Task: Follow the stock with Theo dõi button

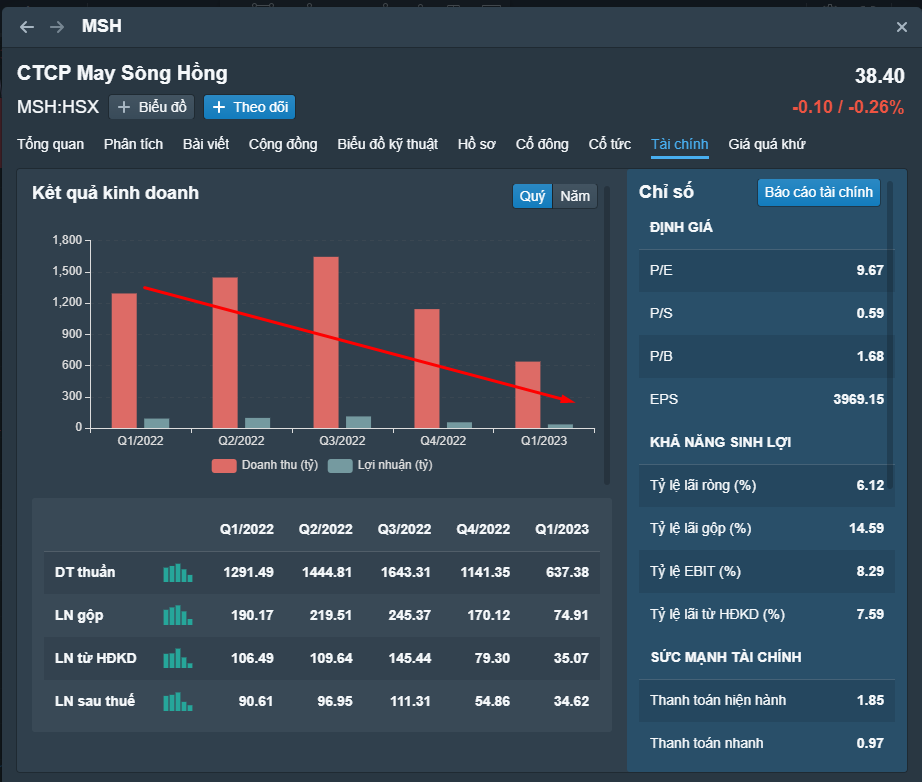Action: (249, 107)
